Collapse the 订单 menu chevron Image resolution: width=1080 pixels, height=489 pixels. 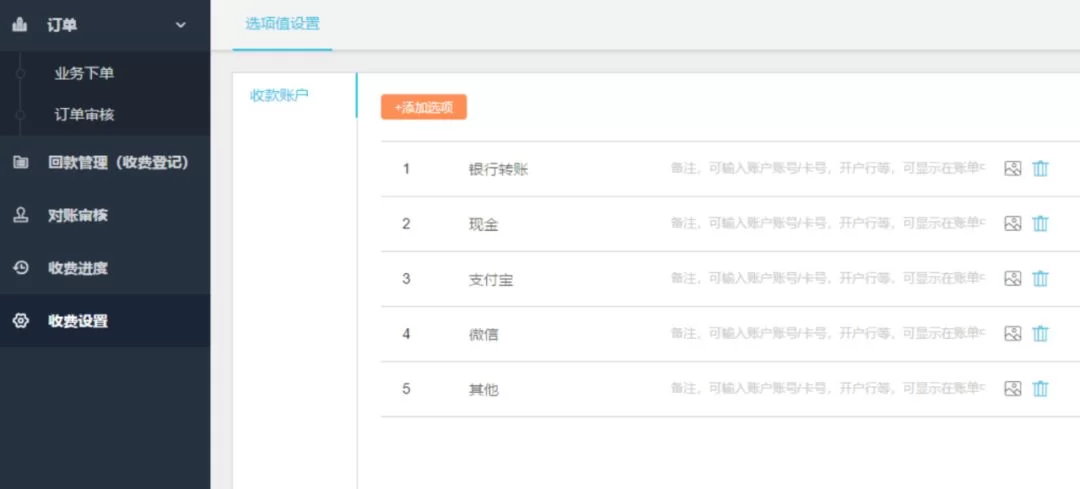(181, 25)
